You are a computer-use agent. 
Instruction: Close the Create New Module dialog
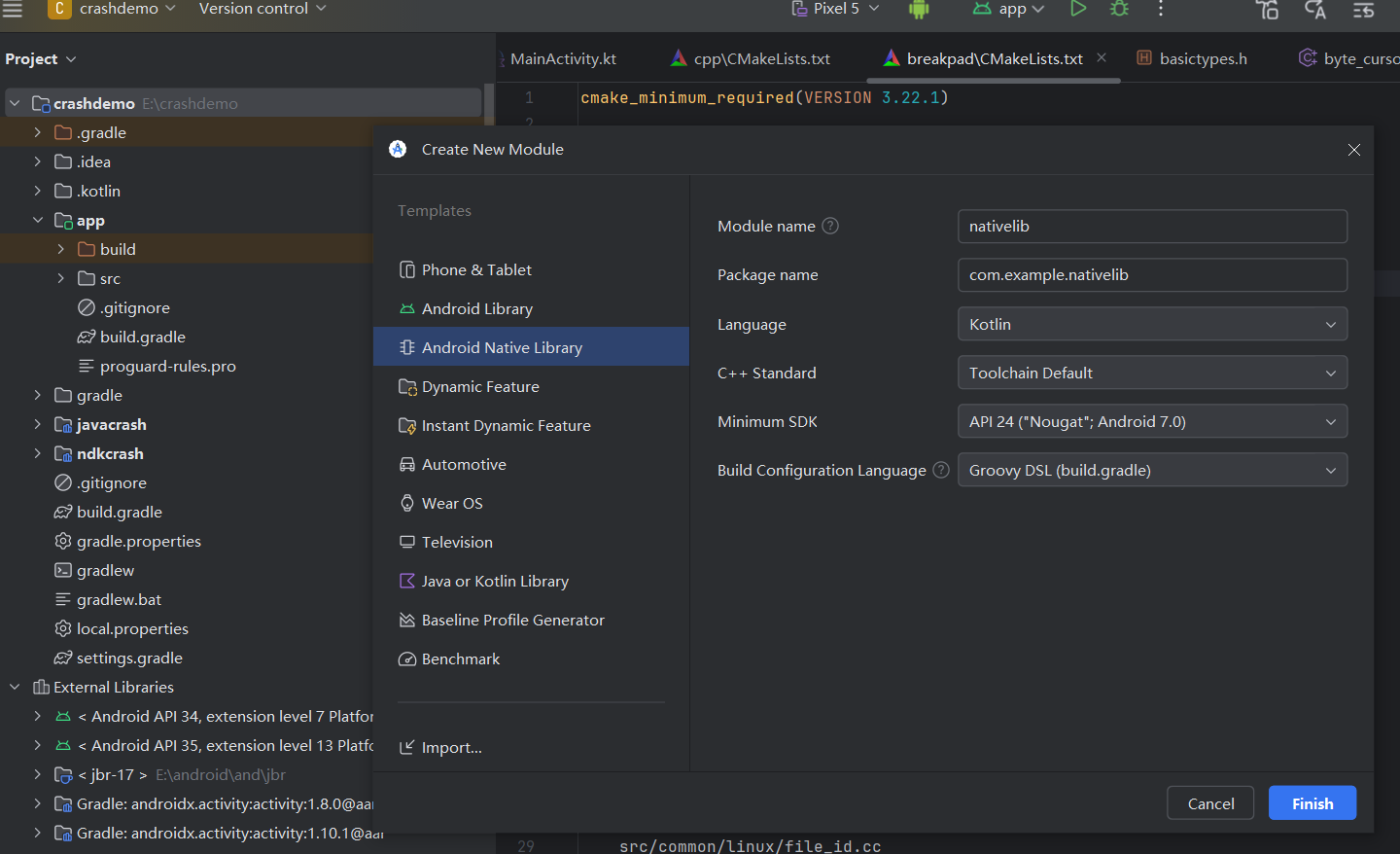pos(1353,150)
